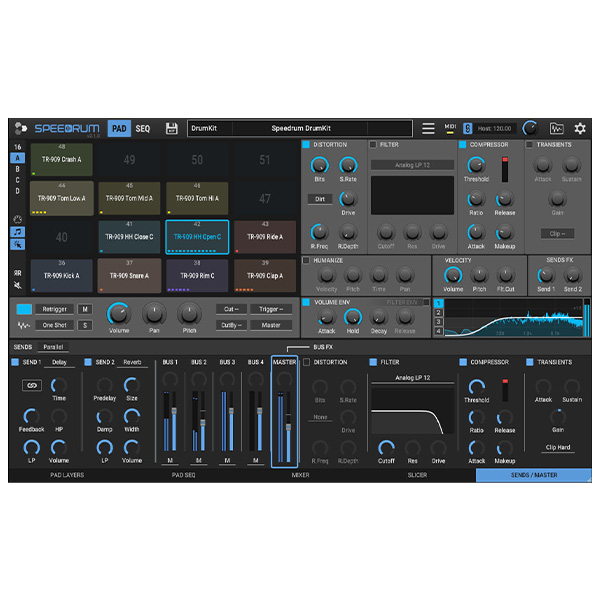Select the TR-909 Snare A pad
Viewport: 600px width, 600px height.
(x=129, y=276)
